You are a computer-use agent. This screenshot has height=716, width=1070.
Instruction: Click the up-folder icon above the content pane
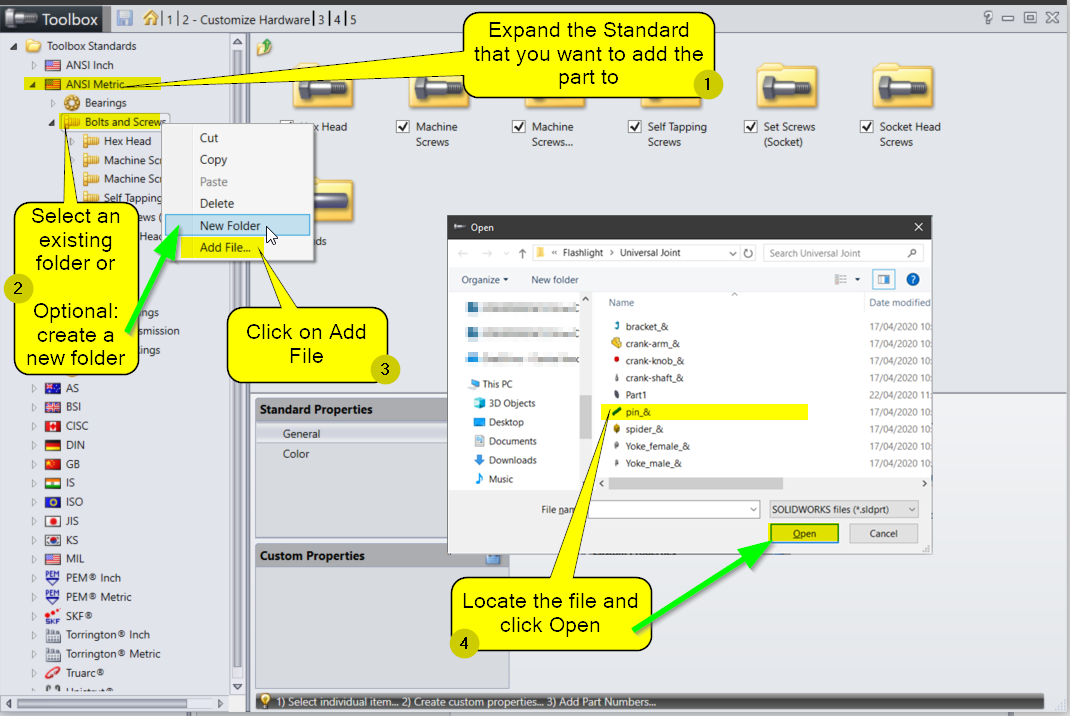[x=263, y=47]
